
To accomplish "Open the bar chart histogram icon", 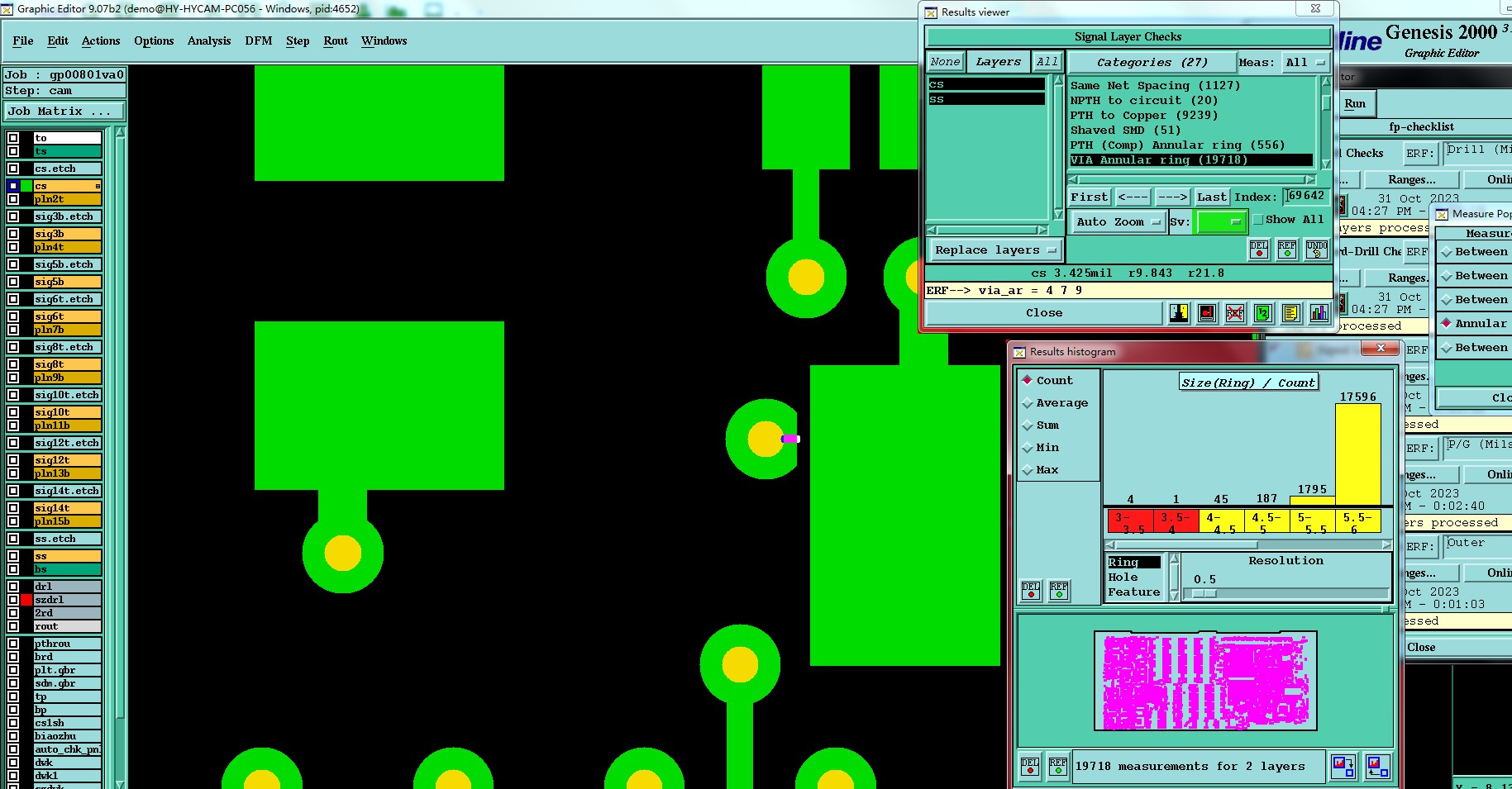I will (x=1319, y=313).
